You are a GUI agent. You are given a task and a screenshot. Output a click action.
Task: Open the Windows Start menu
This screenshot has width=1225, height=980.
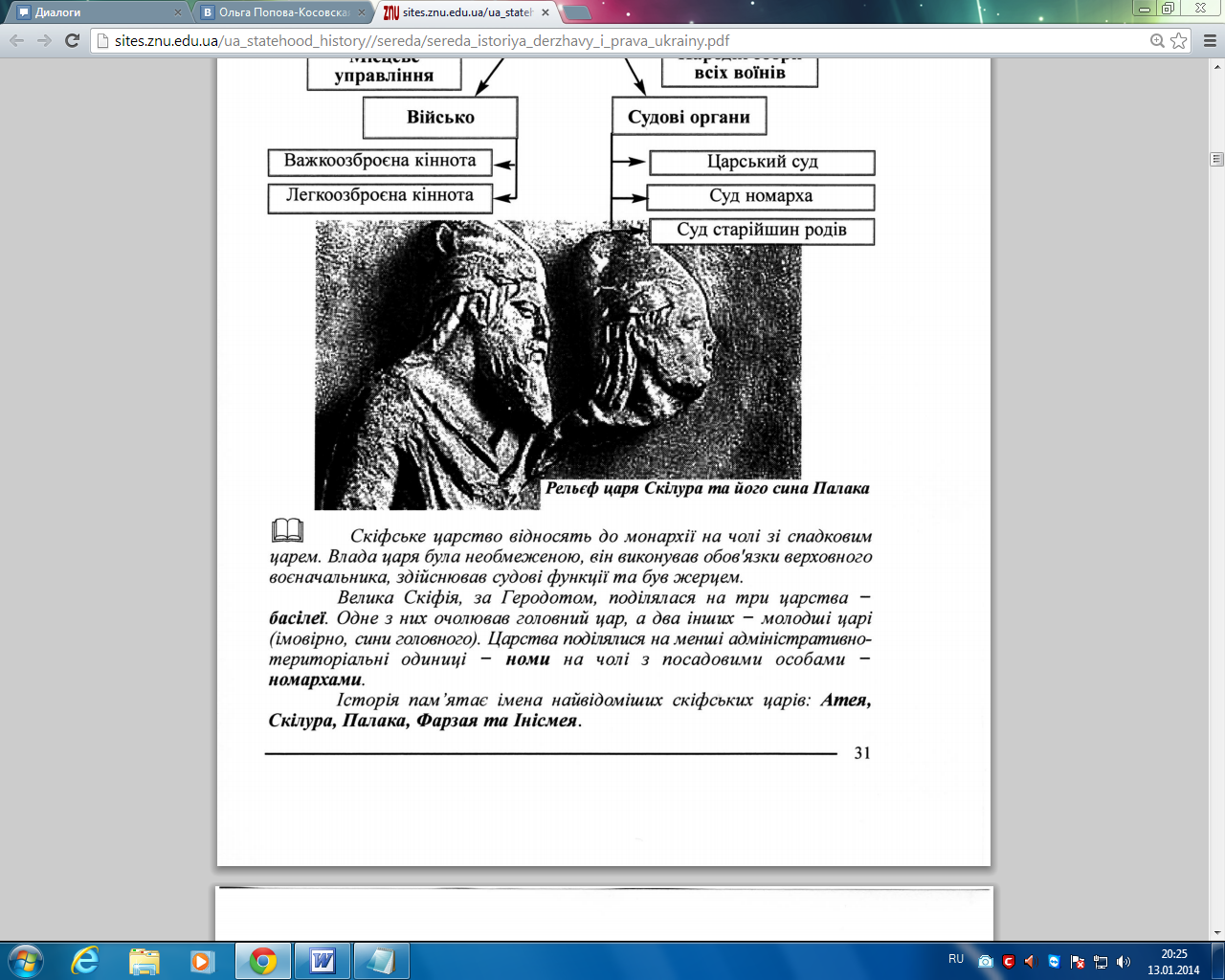tap(25, 960)
